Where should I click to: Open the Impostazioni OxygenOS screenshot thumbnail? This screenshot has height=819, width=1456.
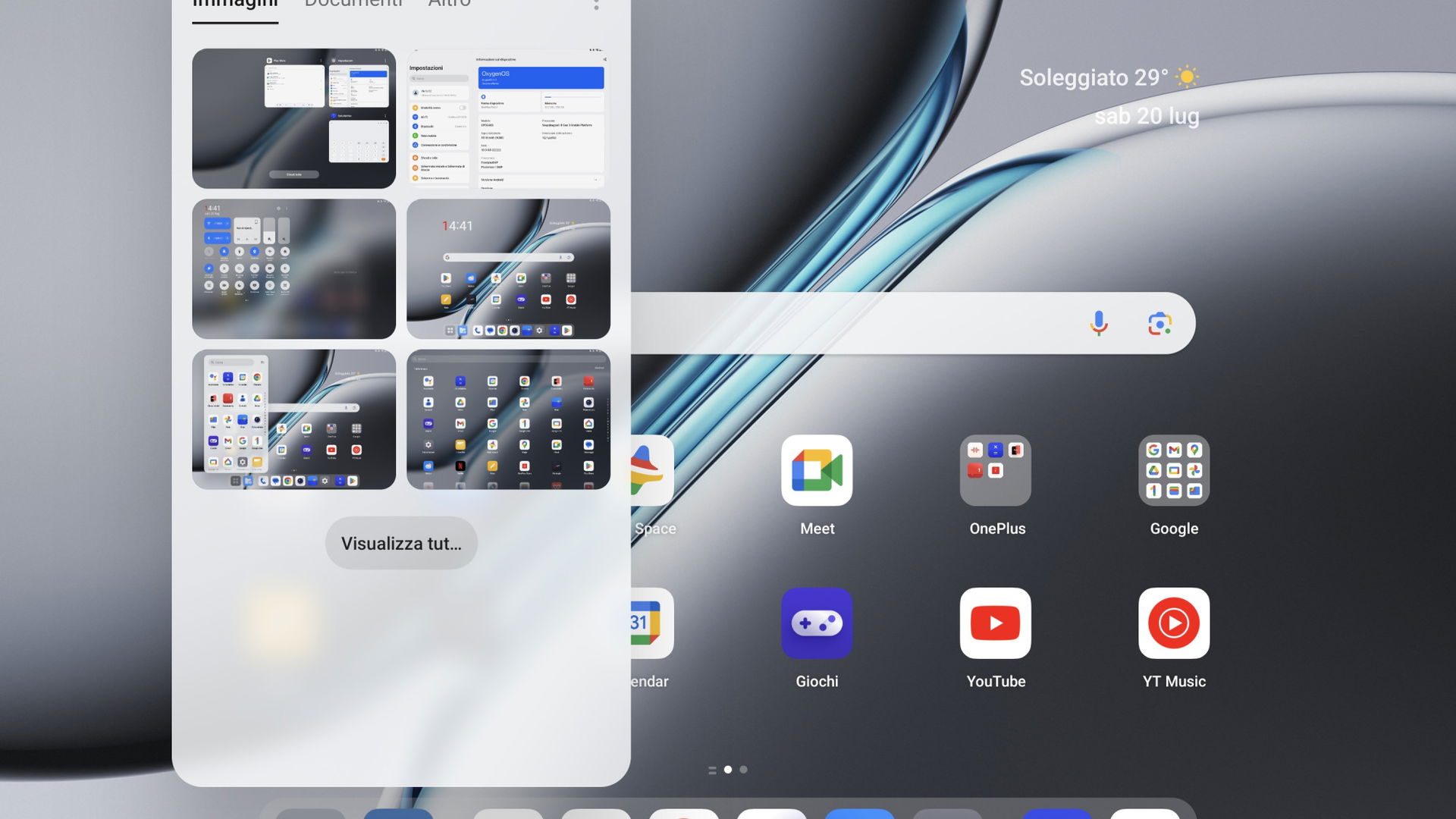(x=508, y=118)
